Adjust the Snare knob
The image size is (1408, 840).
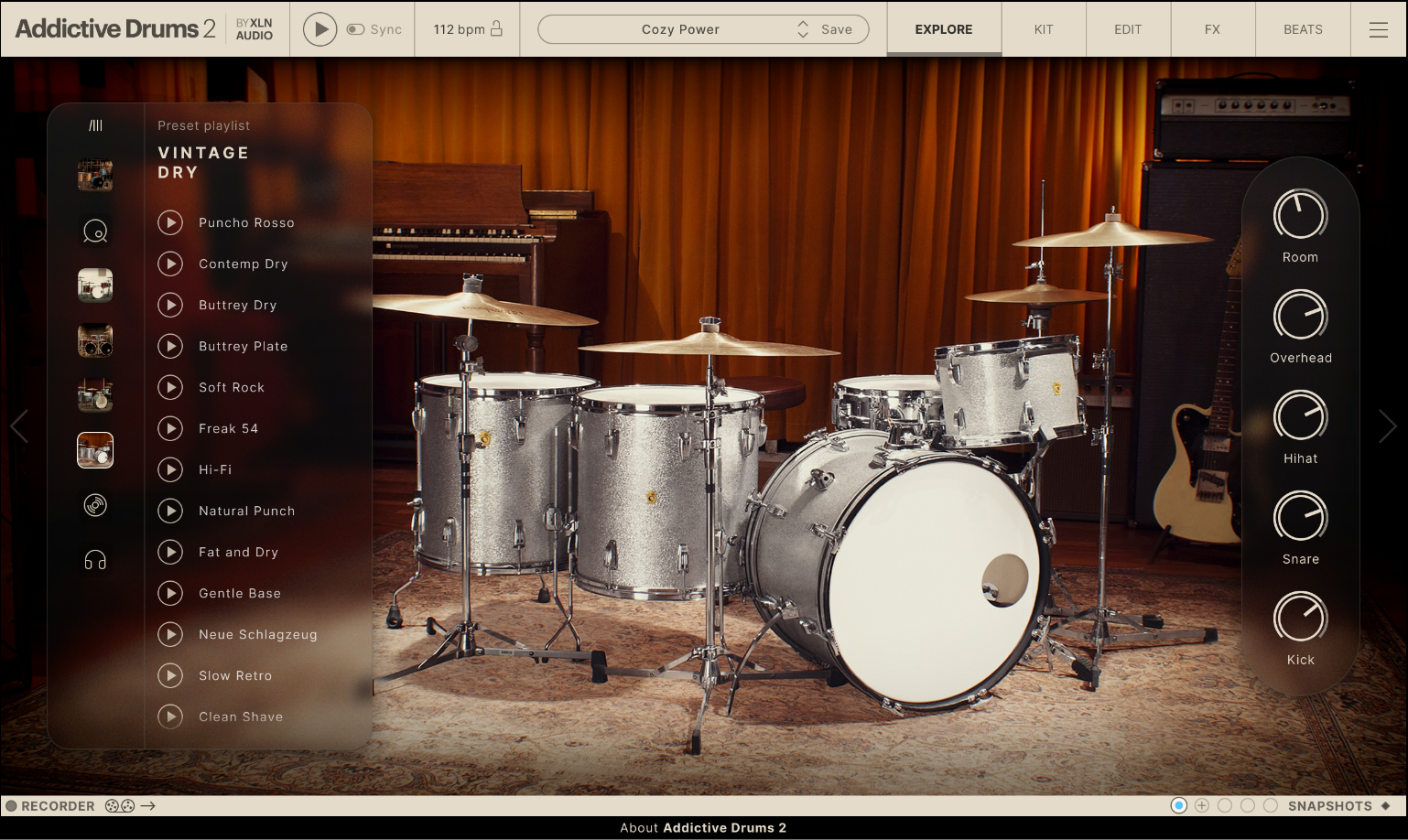1300,518
